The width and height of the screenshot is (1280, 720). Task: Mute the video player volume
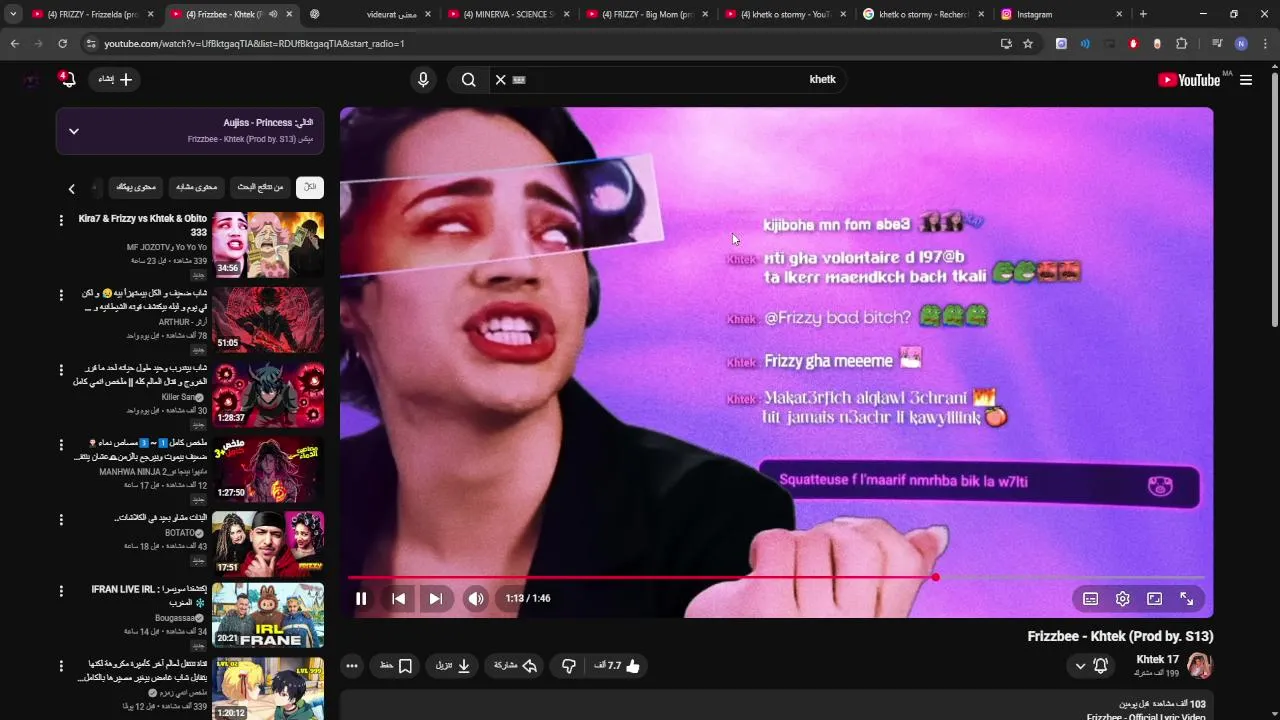click(476, 598)
